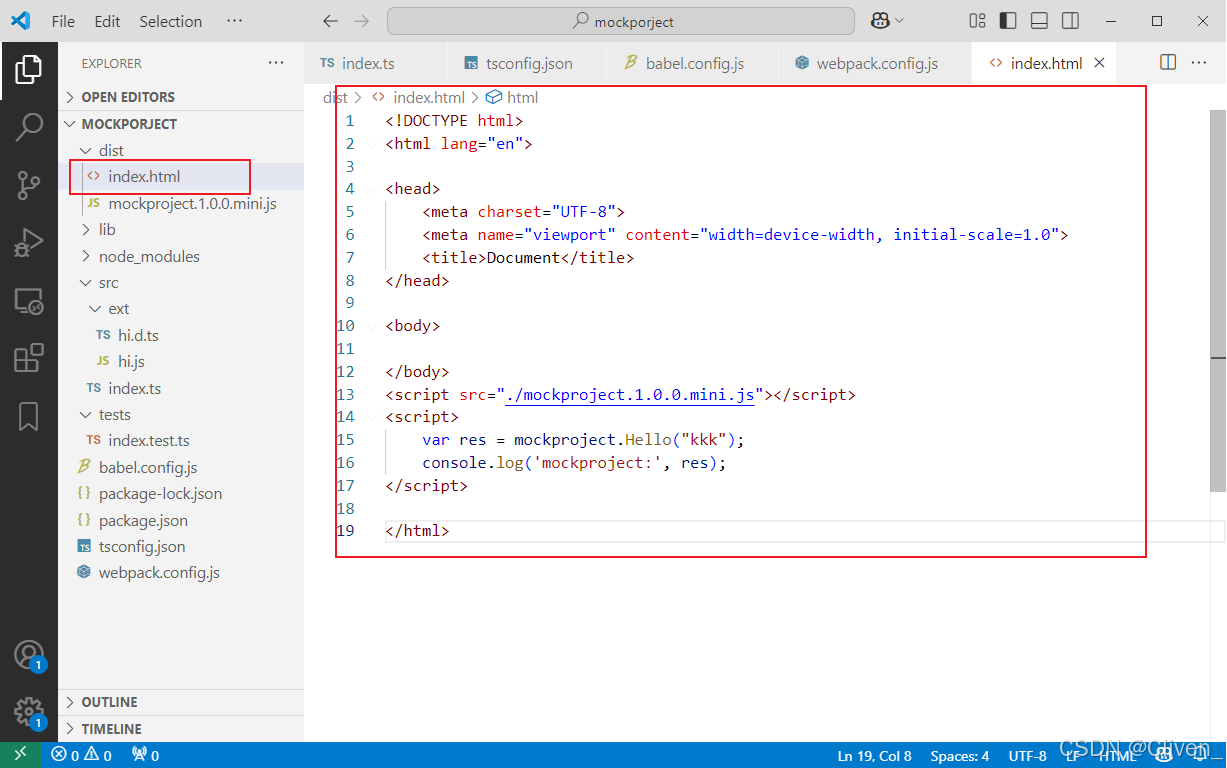Image resolution: width=1227 pixels, height=768 pixels.
Task: Click Ln 19, Col 8 status item
Action: pos(874,756)
